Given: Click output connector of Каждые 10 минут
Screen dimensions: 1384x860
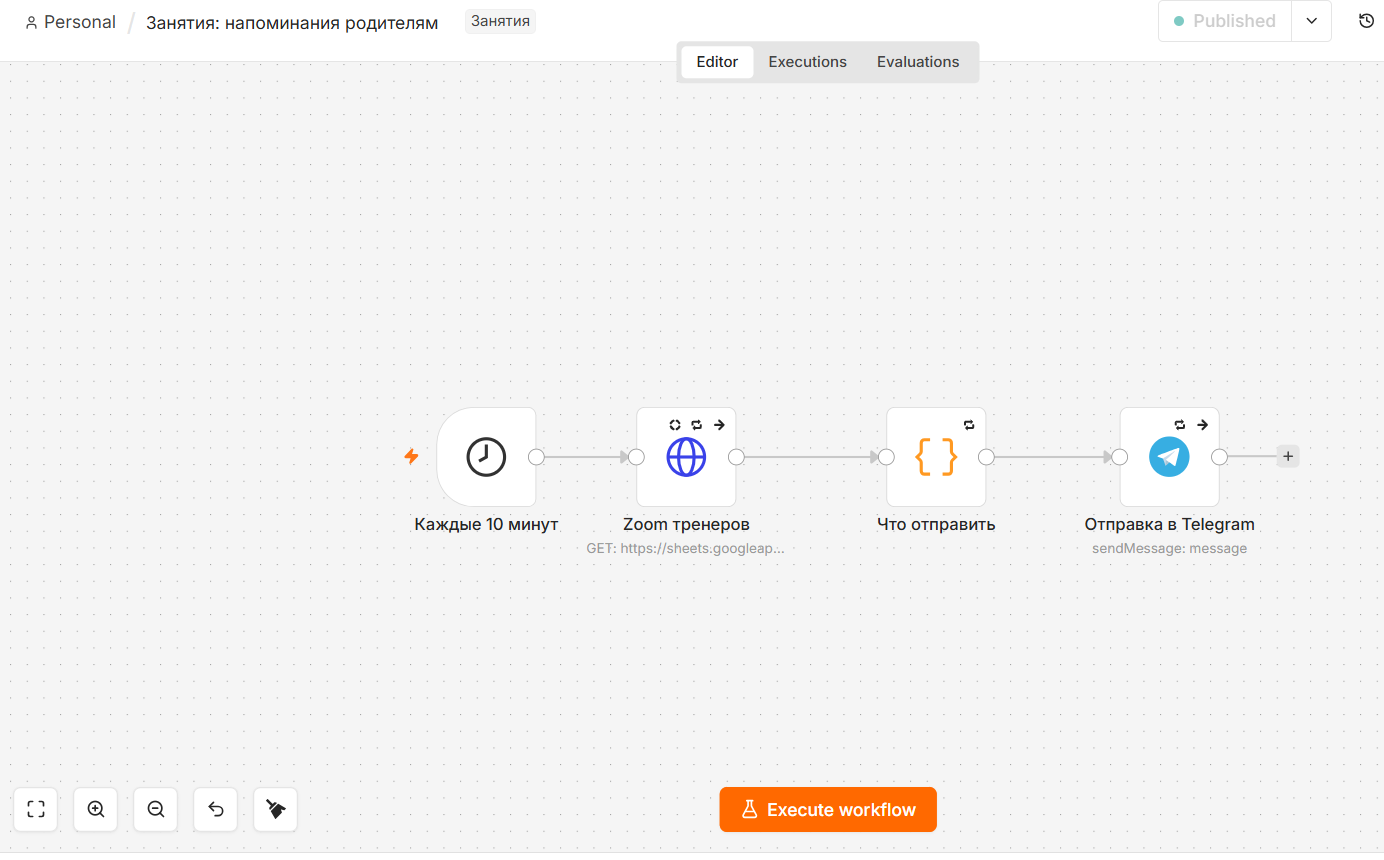Looking at the screenshot, I should pyautogui.click(x=536, y=457).
